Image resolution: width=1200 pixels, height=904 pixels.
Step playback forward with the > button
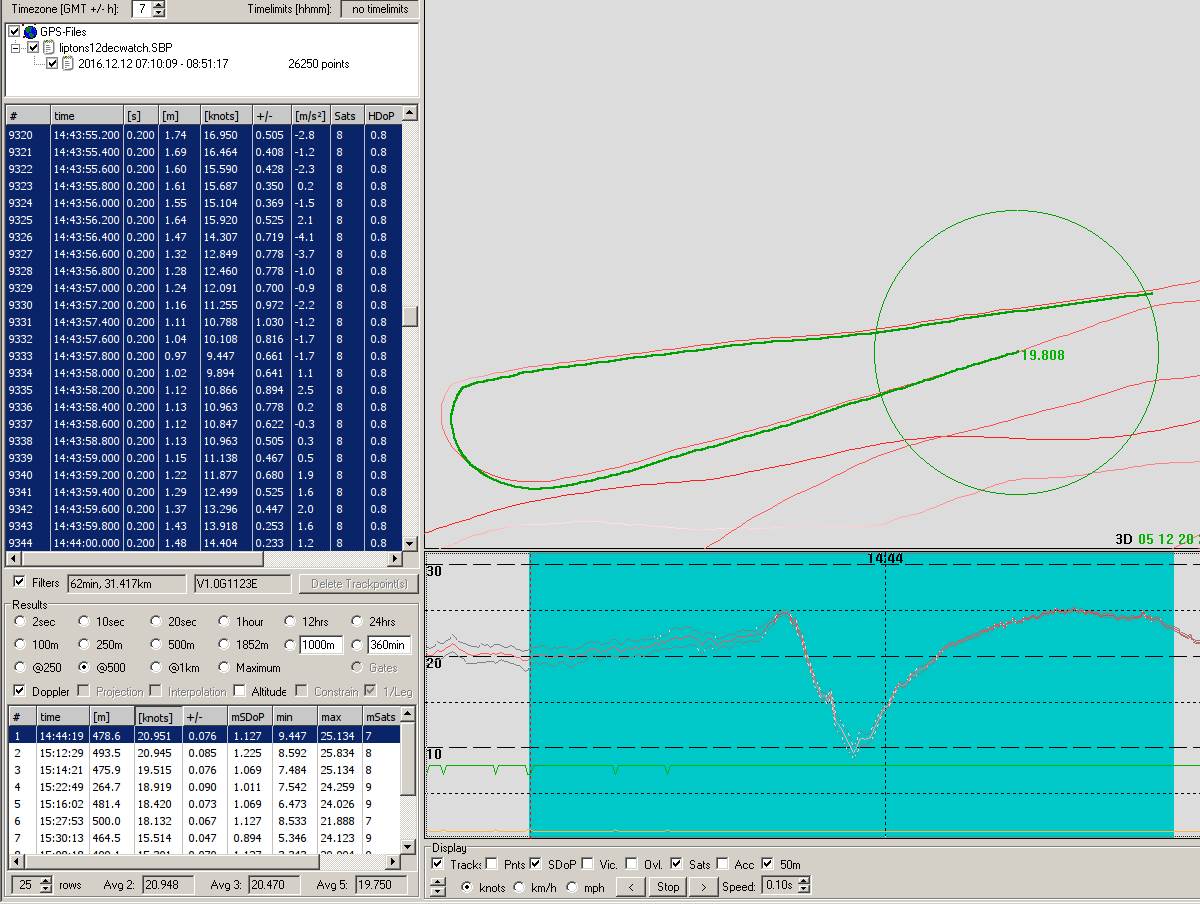tap(704, 886)
